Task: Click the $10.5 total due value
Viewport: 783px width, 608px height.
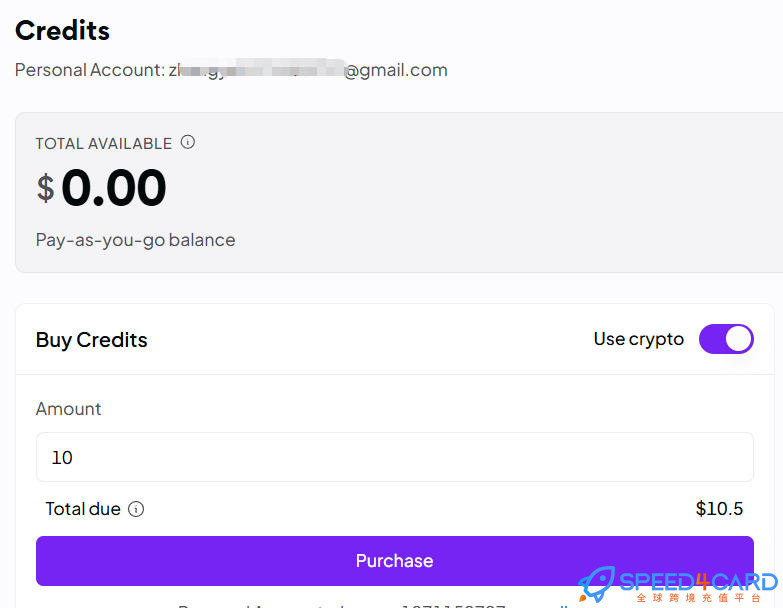Action: 719,509
